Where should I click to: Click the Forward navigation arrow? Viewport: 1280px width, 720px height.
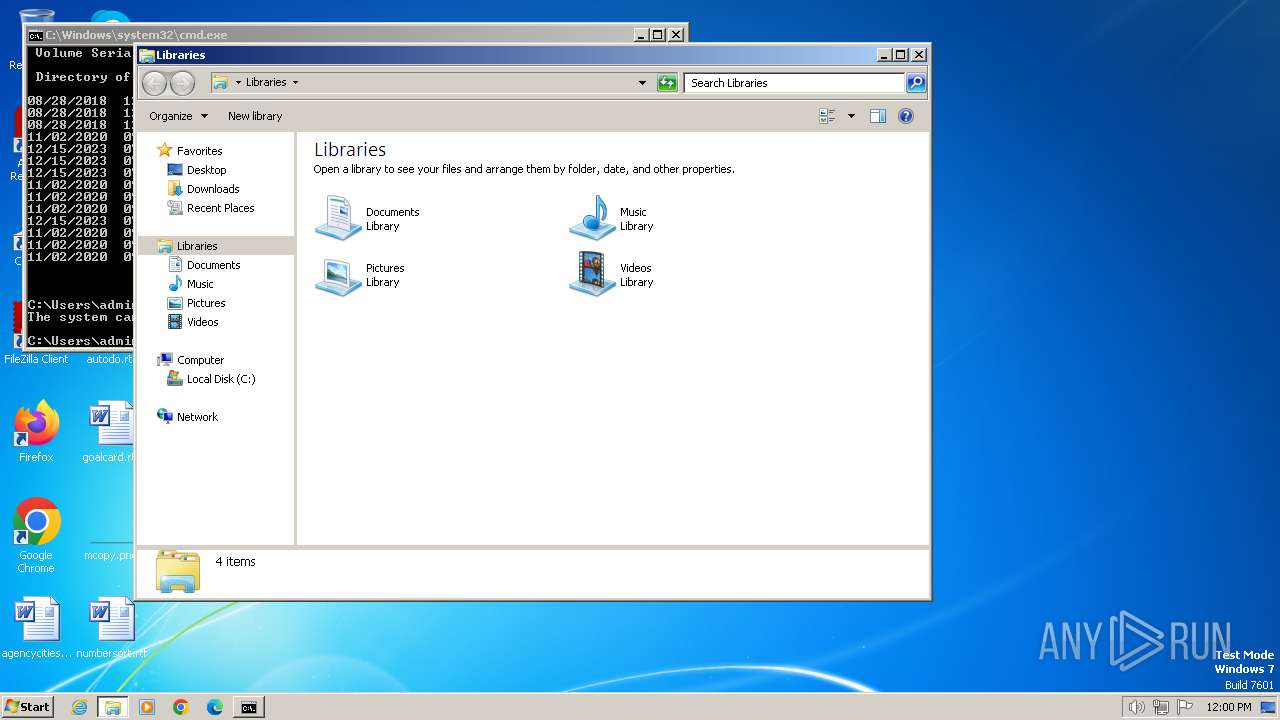(182, 83)
